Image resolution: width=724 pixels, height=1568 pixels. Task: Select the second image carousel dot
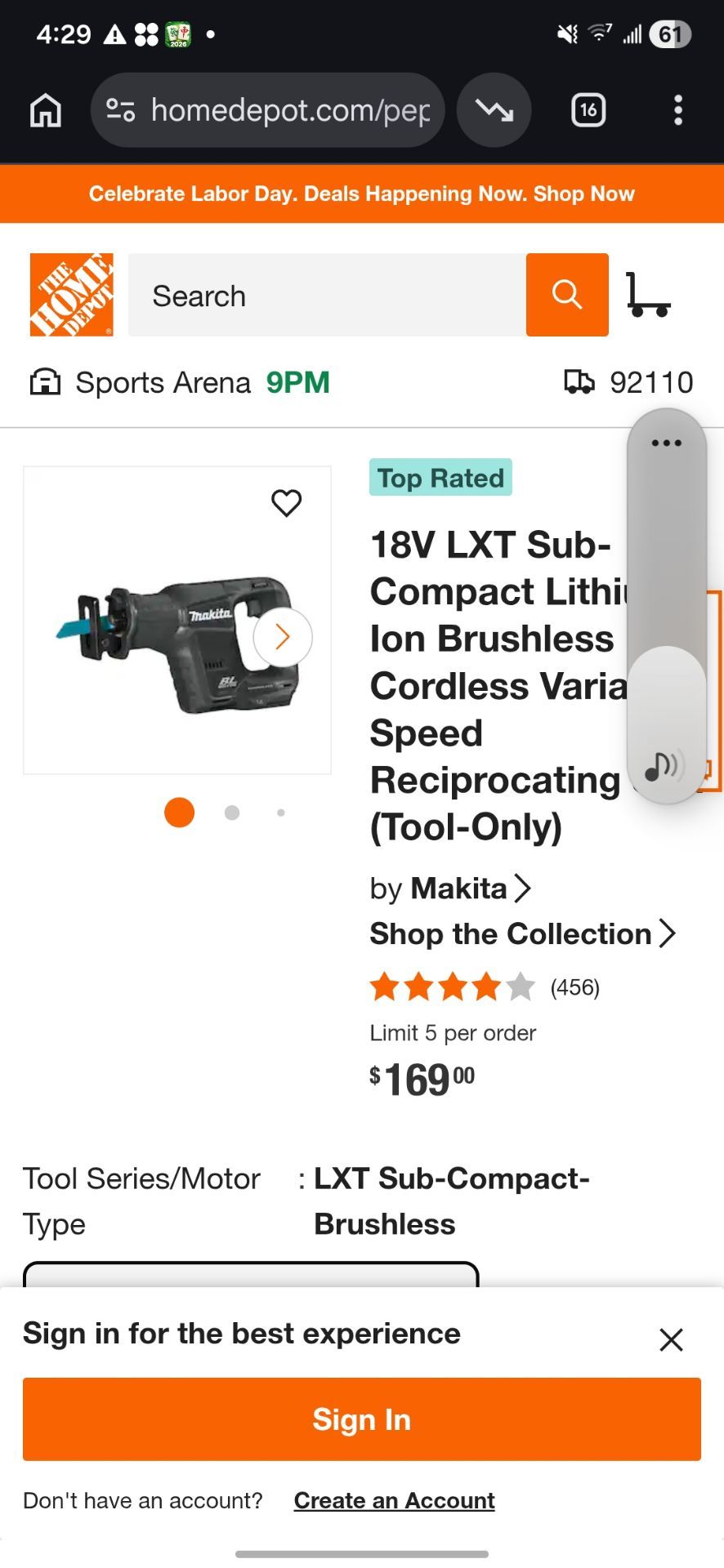[x=232, y=813]
